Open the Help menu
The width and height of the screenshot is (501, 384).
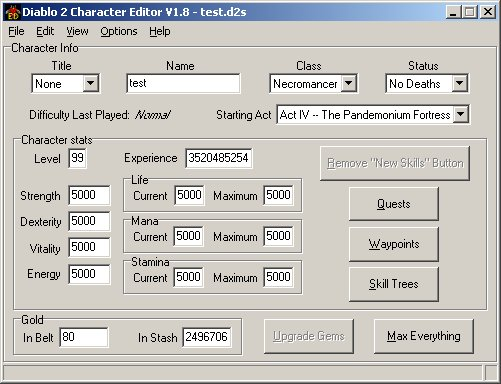160,31
